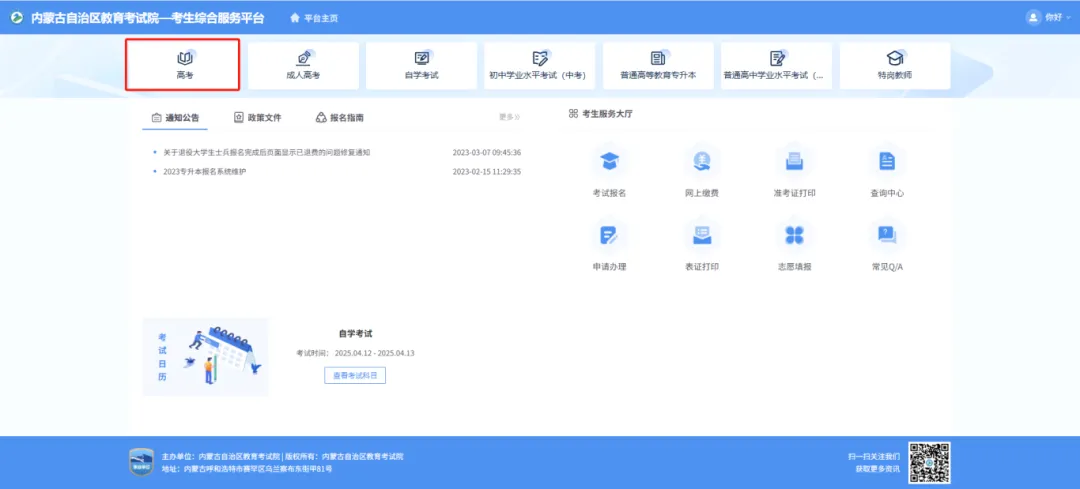Click the 准考证打印 printer icon
Viewport: 1080px width, 489px height.
pyautogui.click(x=794, y=163)
